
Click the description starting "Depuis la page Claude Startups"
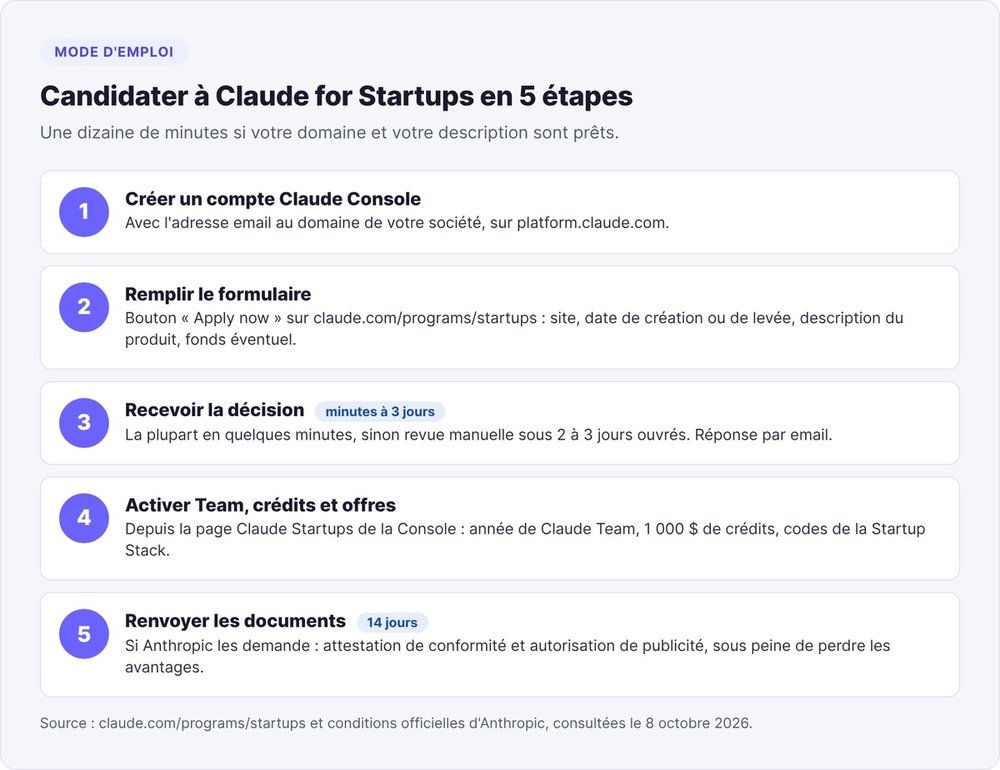[x=524, y=540]
